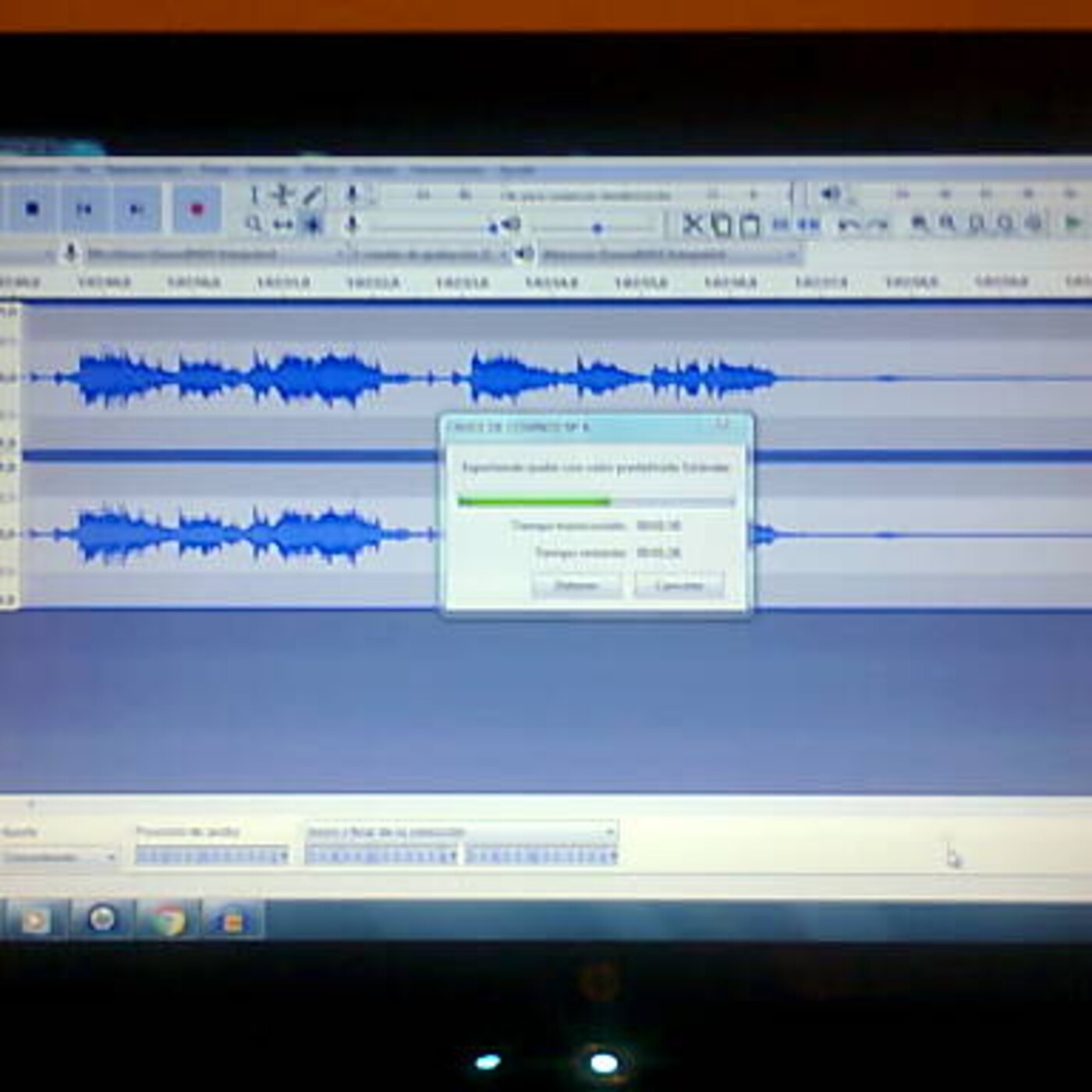Image resolution: width=1092 pixels, height=1092 pixels.
Task: Select the Multi-tool star icon
Action: 313,225
